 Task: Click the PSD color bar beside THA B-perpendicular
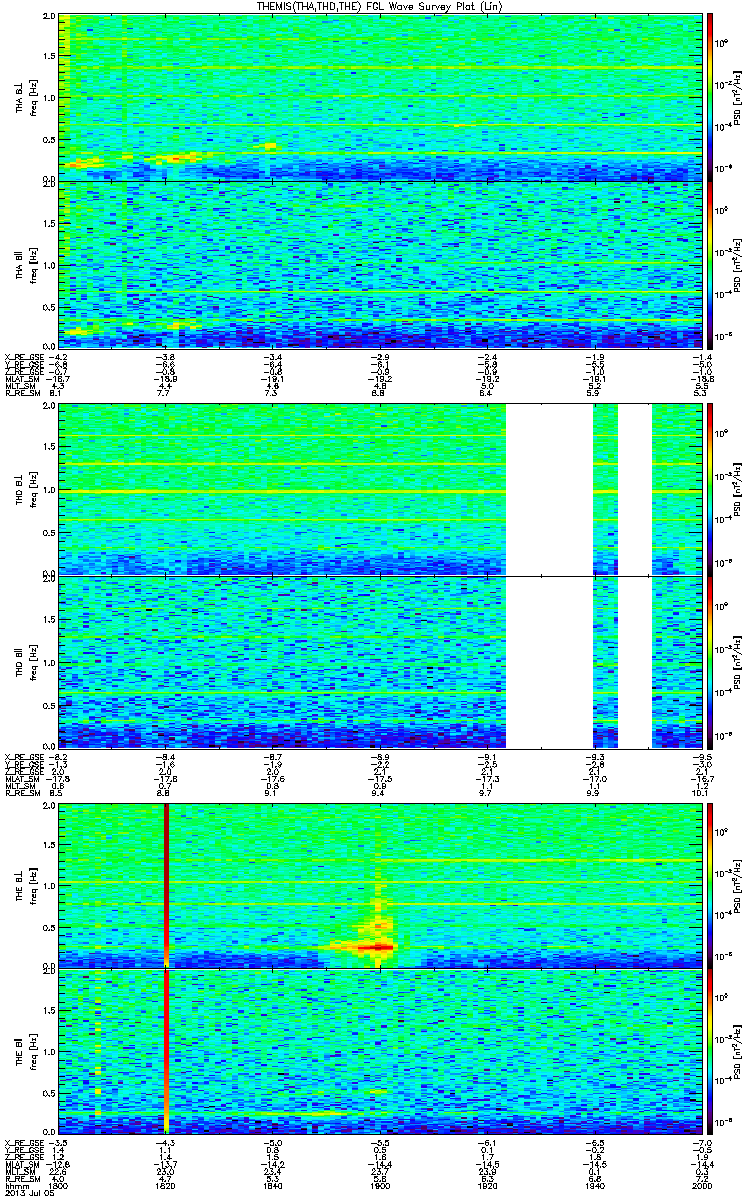tap(710, 97)
